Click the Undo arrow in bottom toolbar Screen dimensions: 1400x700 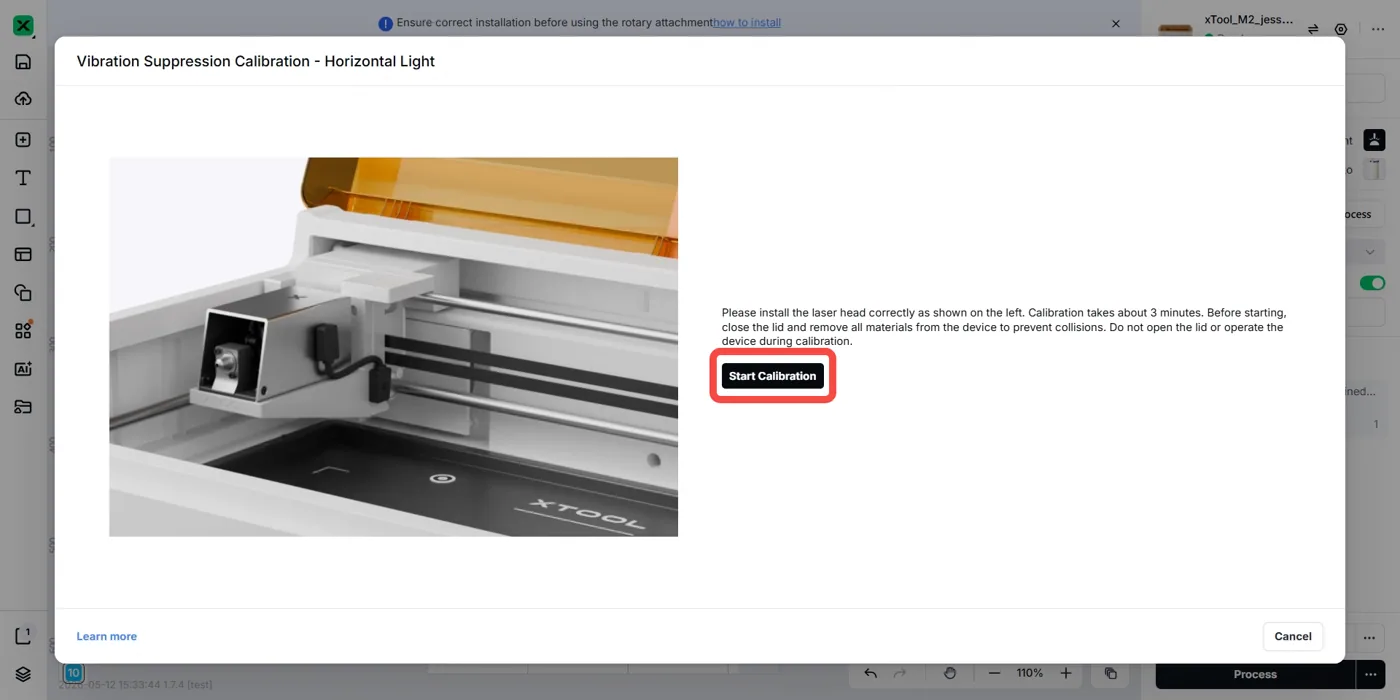(871, 673)
